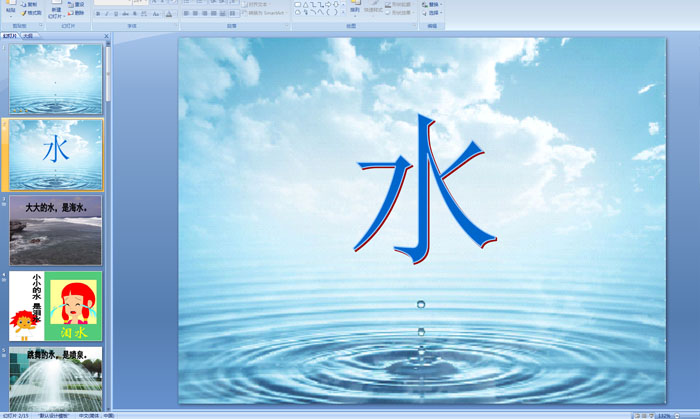Align text left
The image size is (700, 419).
186,14
